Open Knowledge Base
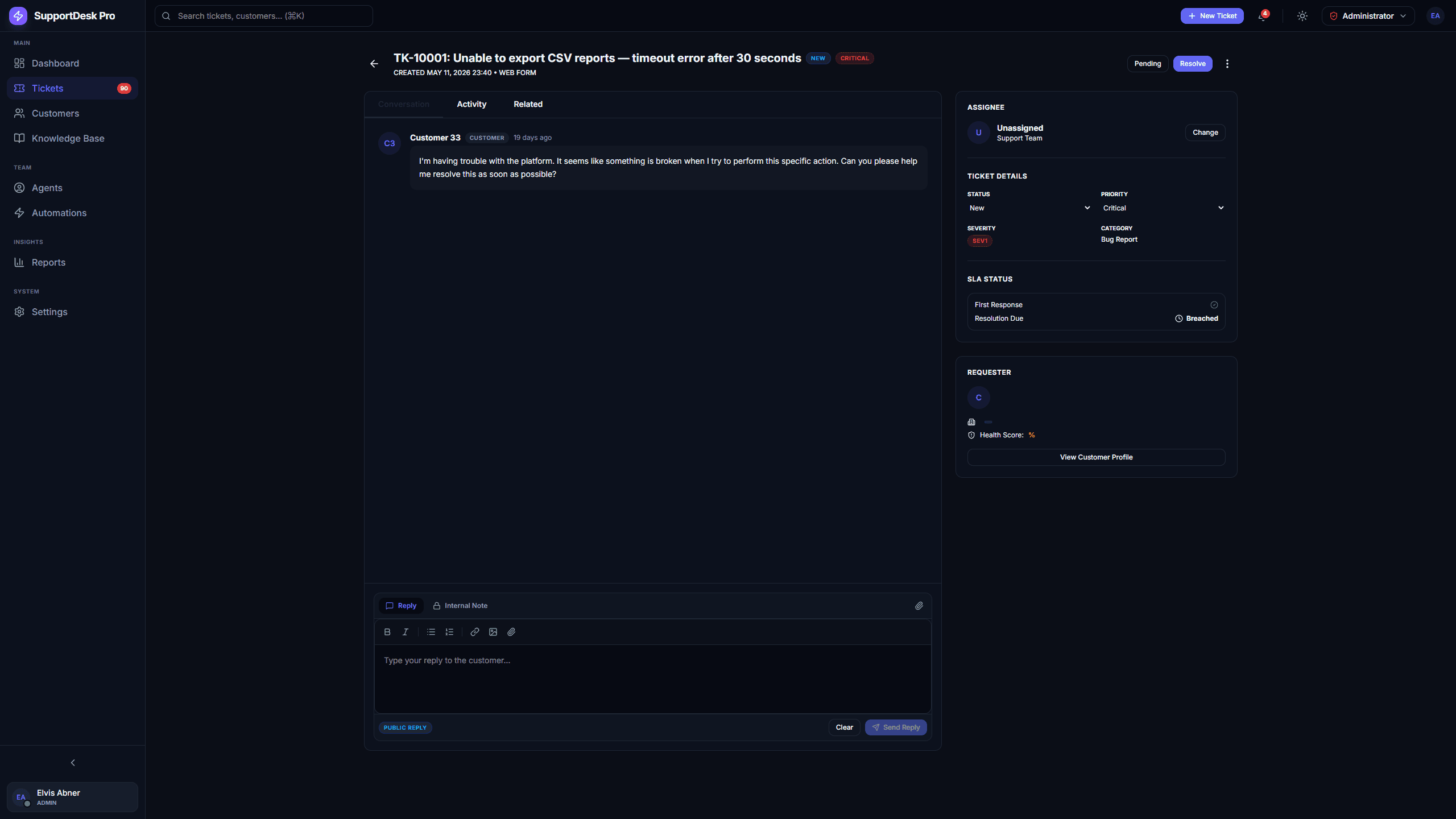This screenshot has width=1456, height=819. click(x=72, y=138)
